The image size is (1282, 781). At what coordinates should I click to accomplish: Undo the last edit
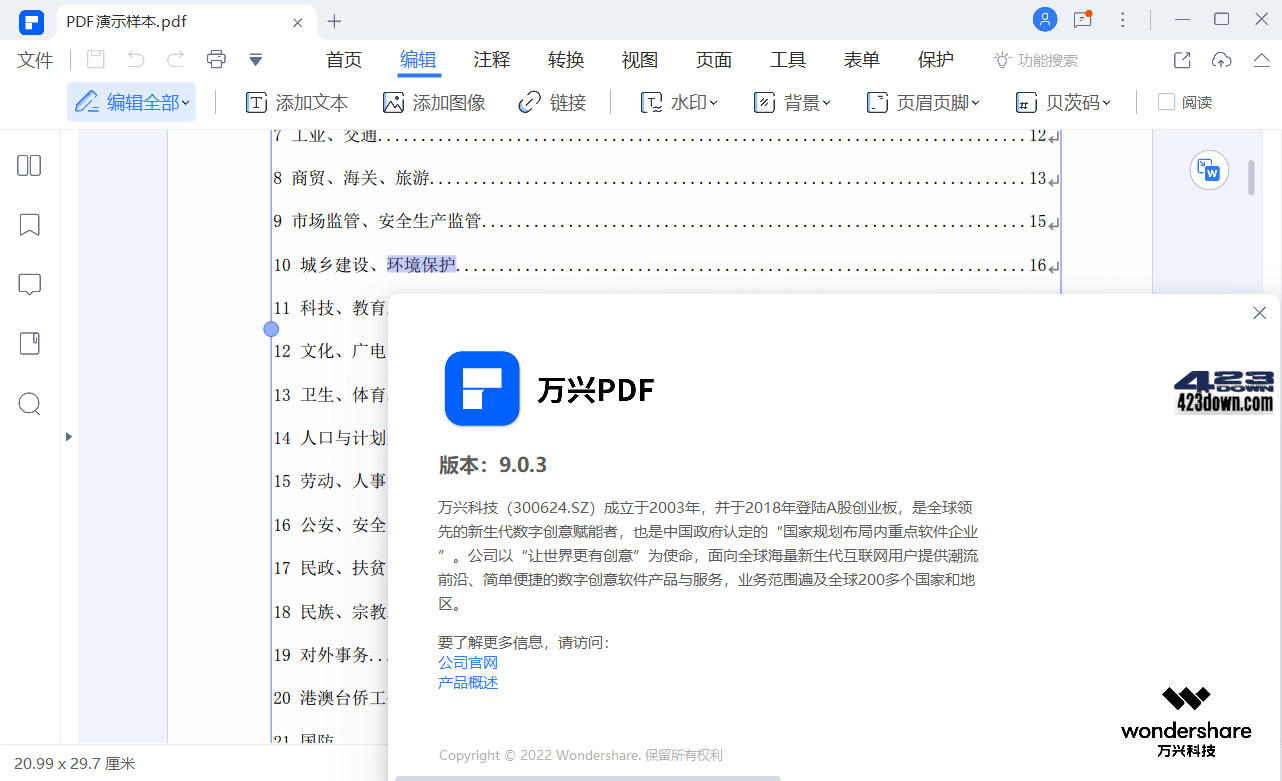136,59
